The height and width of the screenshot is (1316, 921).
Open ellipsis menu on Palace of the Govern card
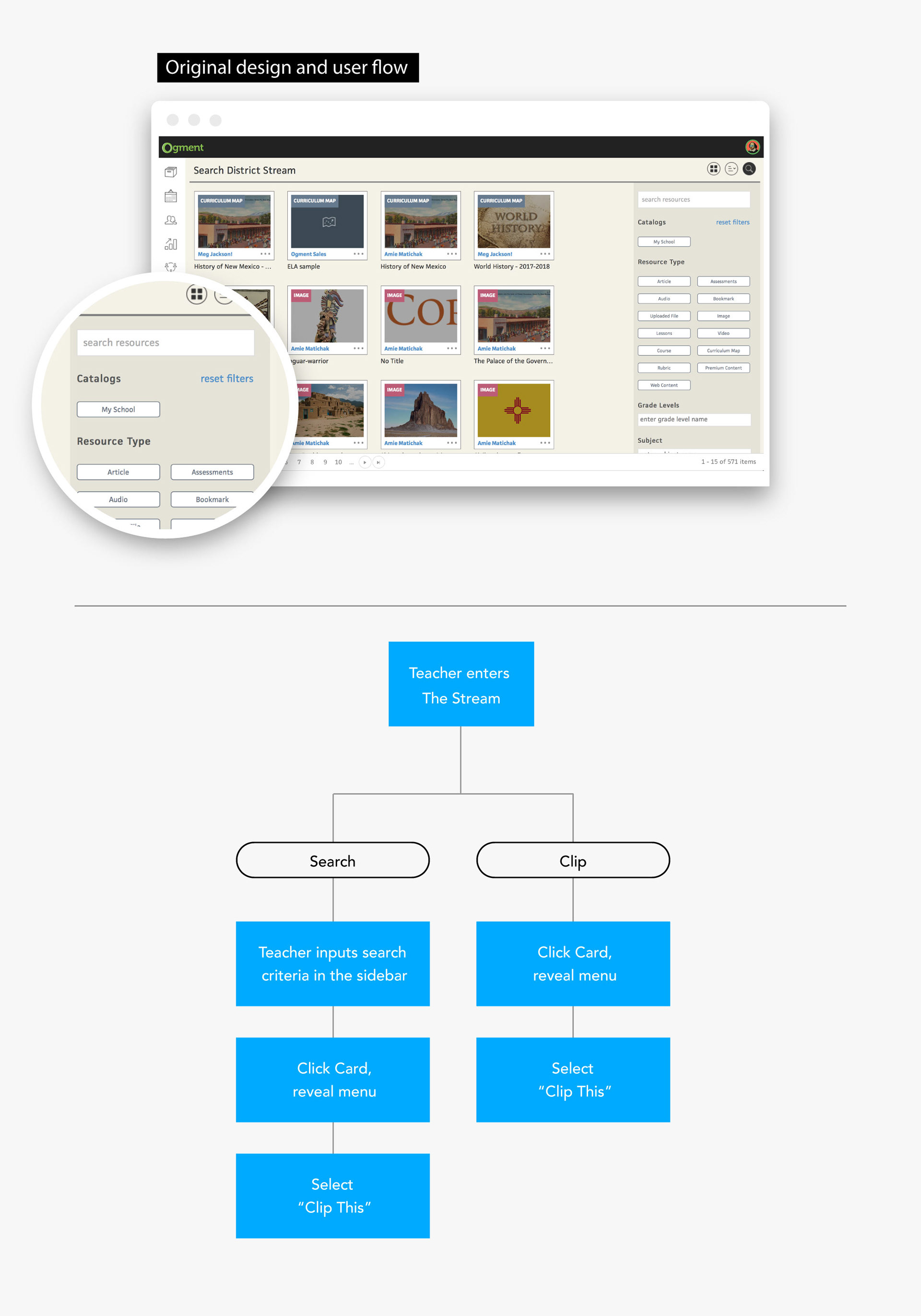coord(544,348)
